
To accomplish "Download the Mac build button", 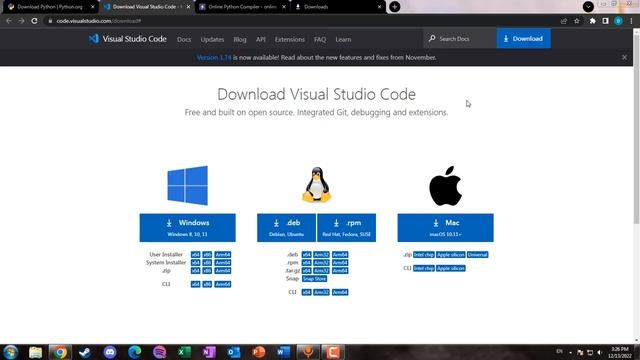I will (445, 227).
